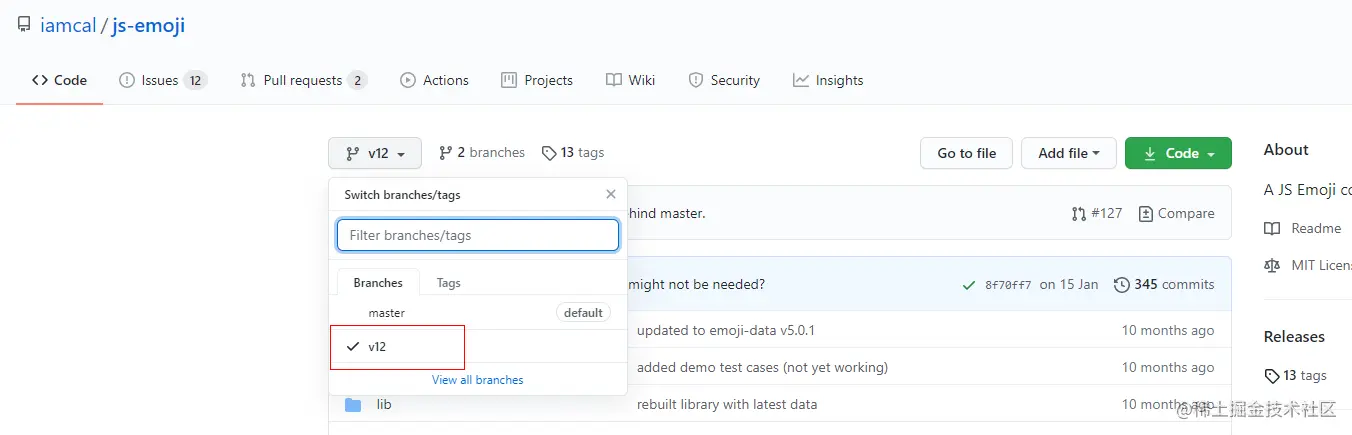
Task: Click the Filter branches/tags input
Action: [478, 235]
